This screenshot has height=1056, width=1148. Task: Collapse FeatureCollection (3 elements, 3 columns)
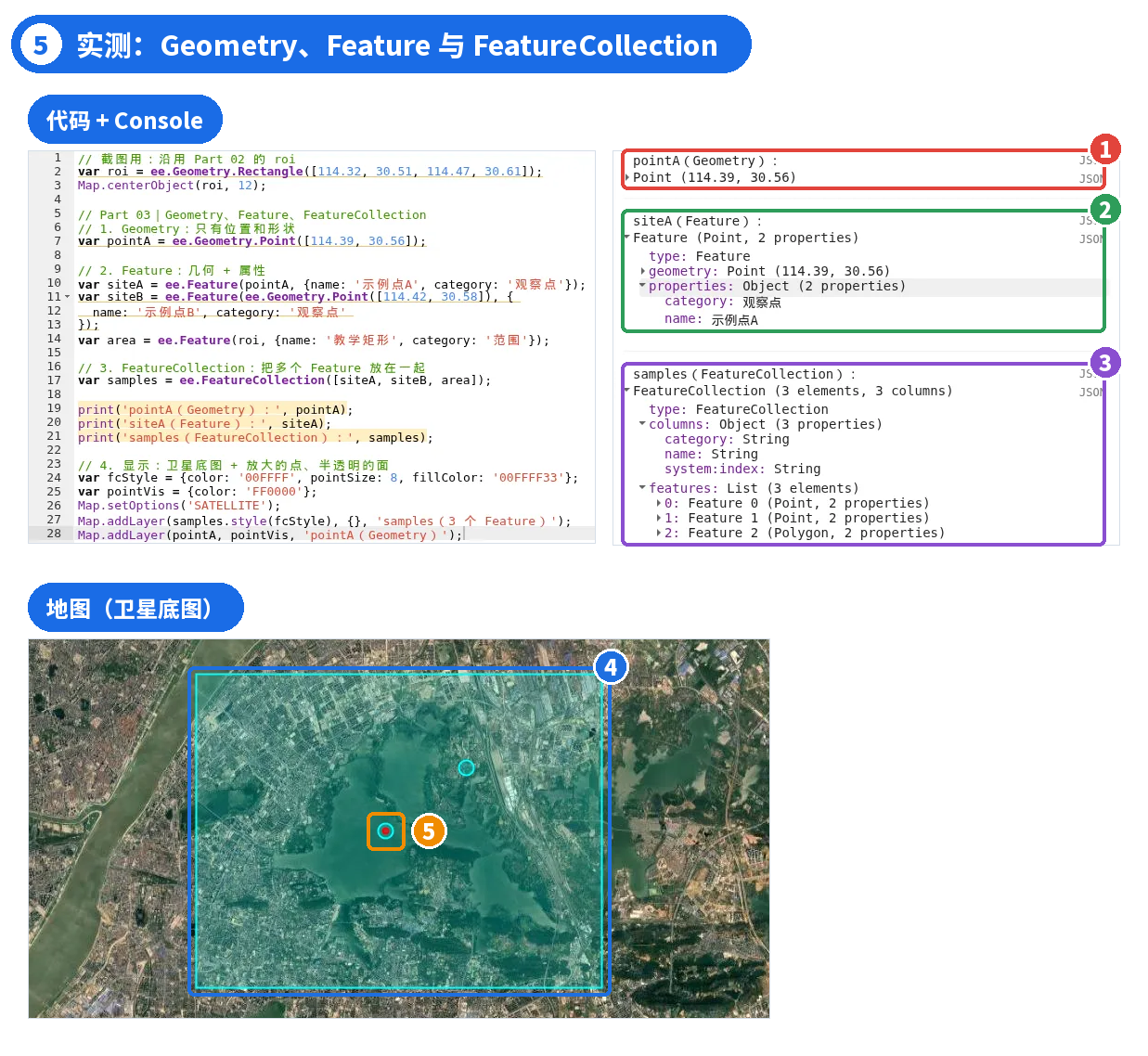coord(627,391)
